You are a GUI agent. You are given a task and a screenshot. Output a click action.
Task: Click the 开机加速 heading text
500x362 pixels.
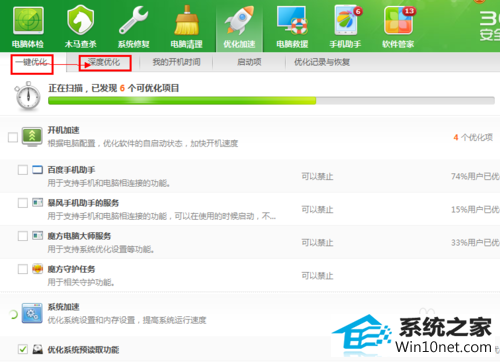pyautogui.click(x=63, y=130)
